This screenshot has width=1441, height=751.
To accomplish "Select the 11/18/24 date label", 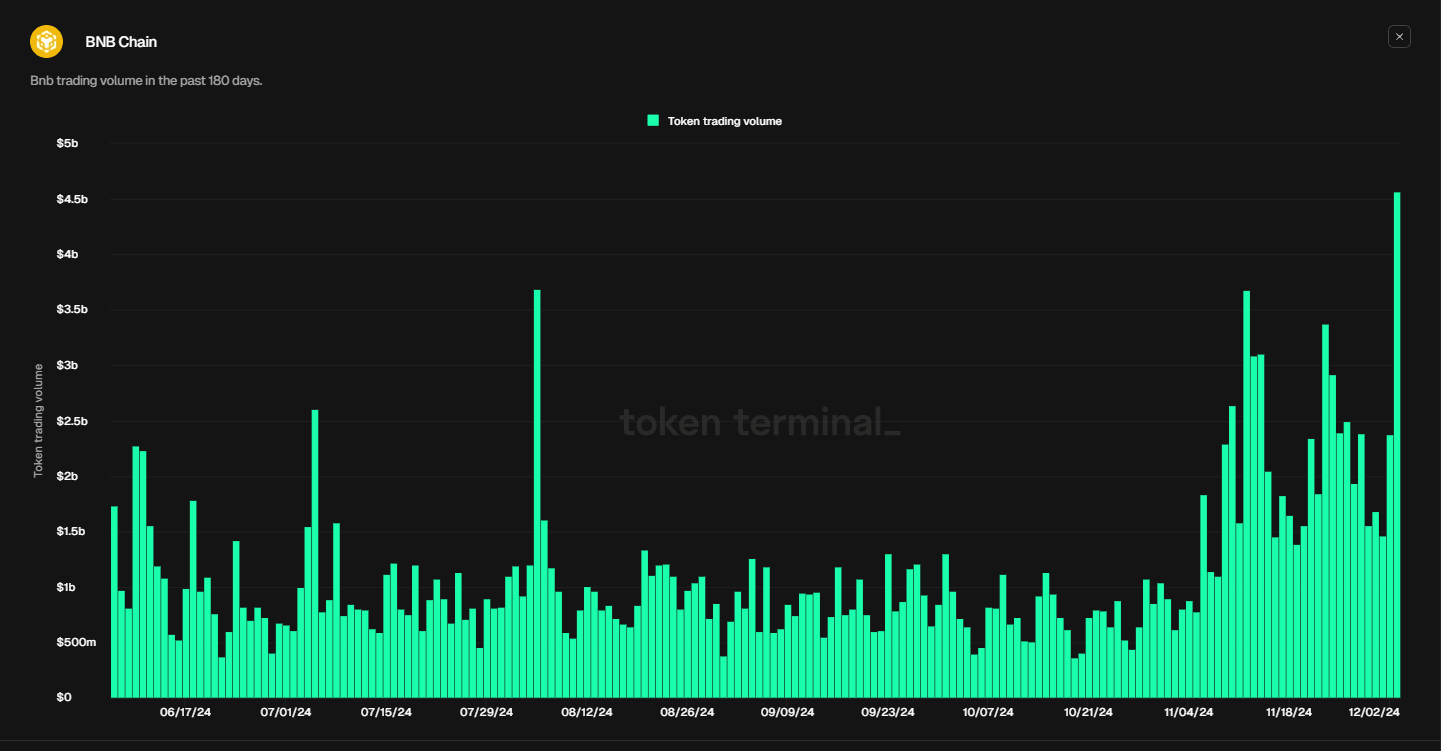I will 1290,712.
